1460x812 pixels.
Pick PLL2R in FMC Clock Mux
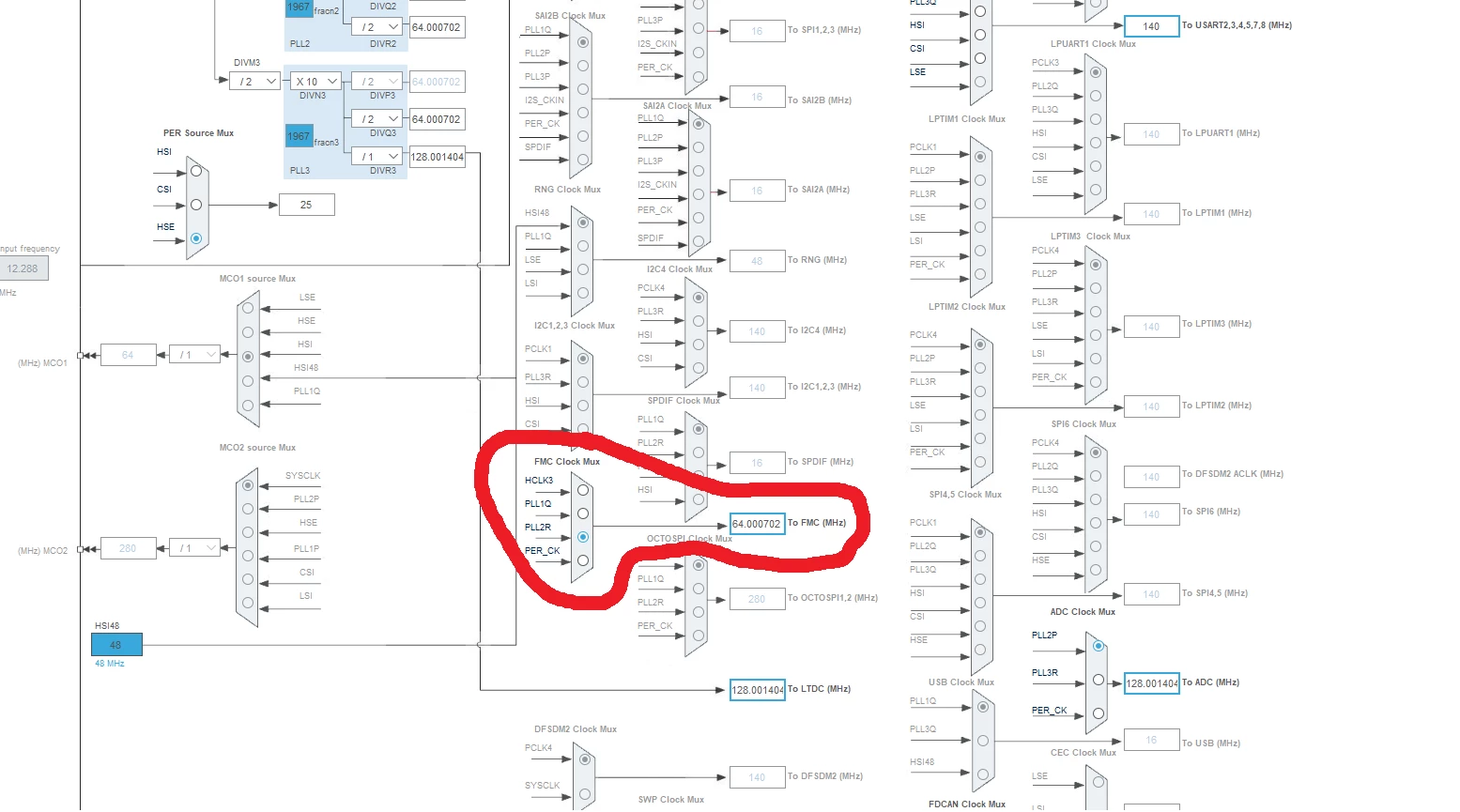[x=583, y=537]
